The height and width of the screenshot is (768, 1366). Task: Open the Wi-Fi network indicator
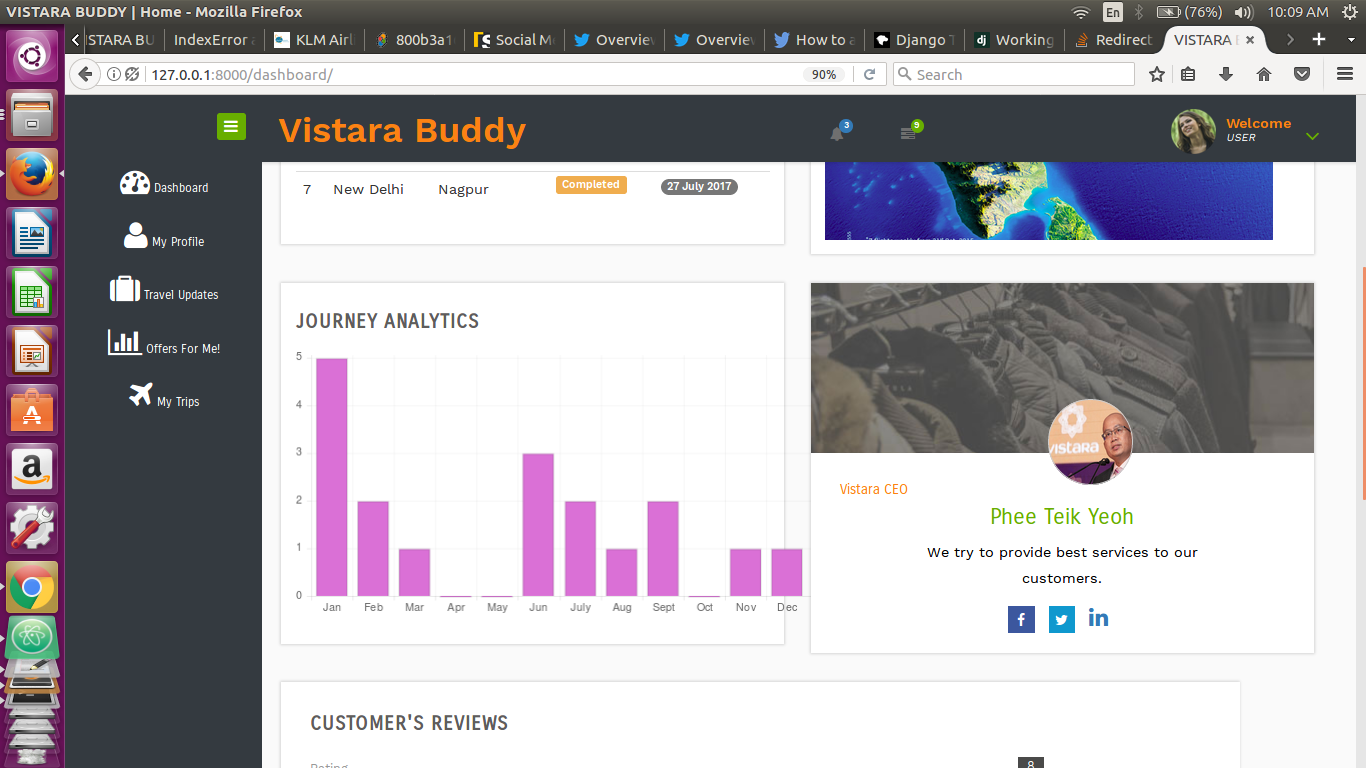pyautogui.click(x=1080, y=12)
